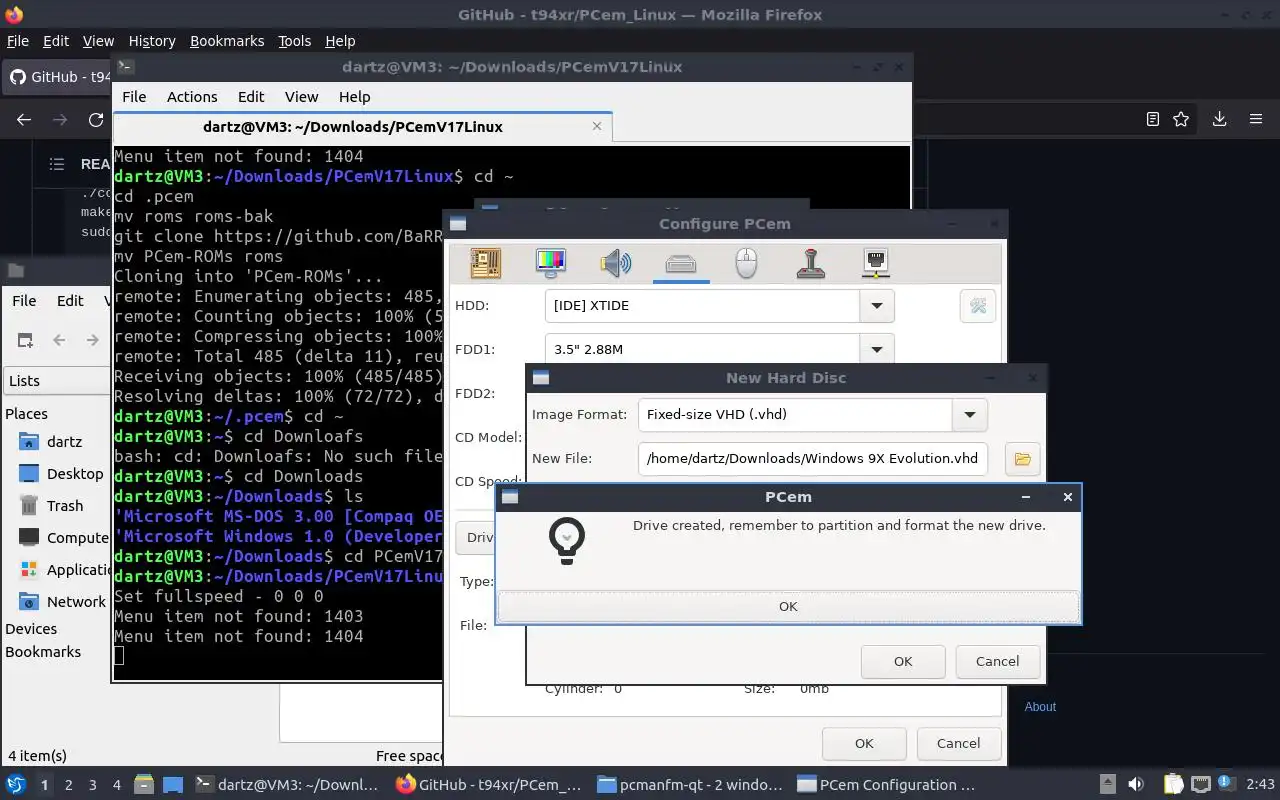Click the folder browse icon beside New File
Screen dimensions: 1280x800
click(x=1022, y=459)
